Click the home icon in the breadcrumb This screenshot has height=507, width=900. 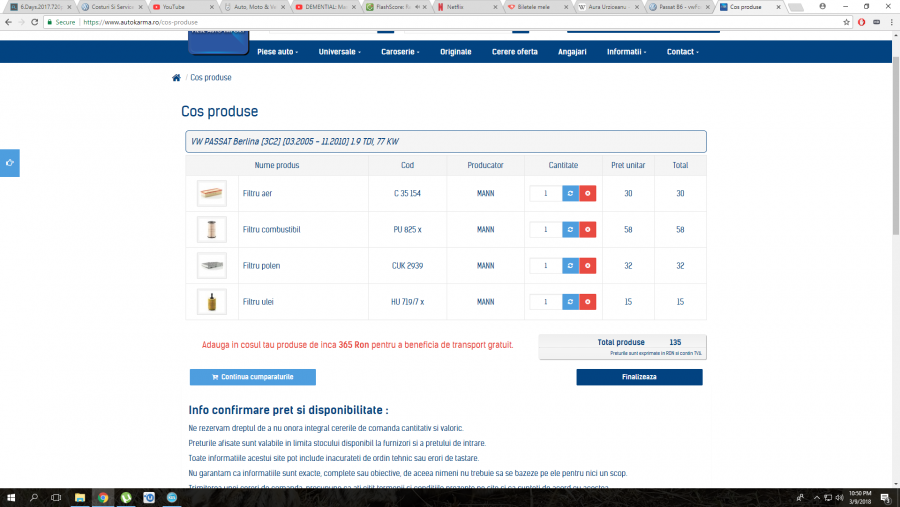point(176,77)
